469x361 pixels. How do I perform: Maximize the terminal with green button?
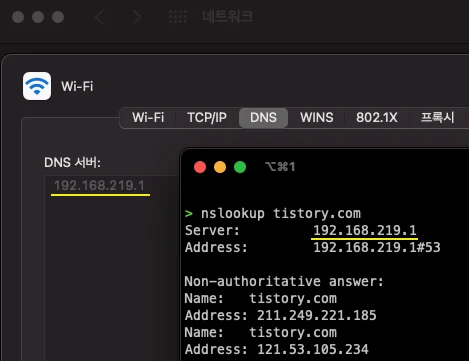240,167
